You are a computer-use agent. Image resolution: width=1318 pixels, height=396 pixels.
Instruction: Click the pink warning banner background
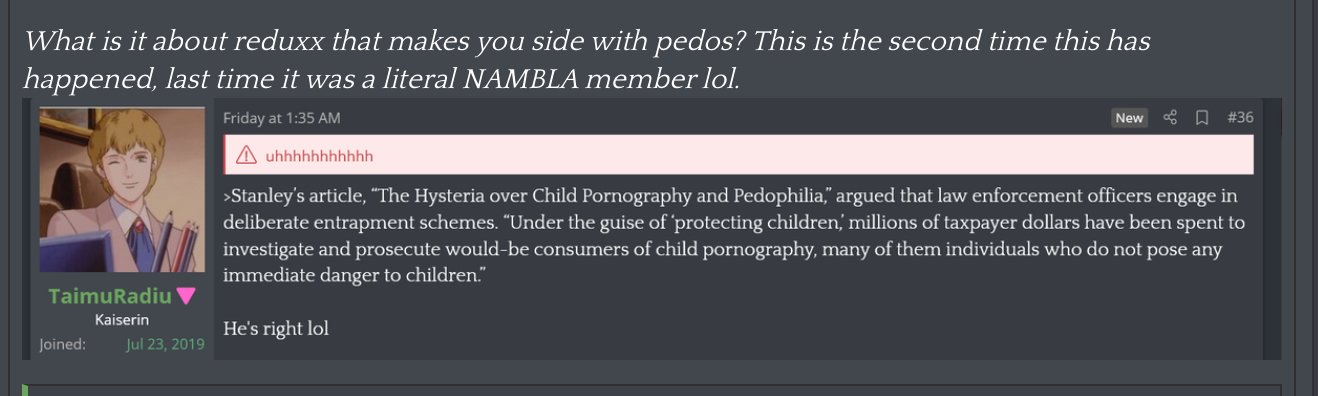[738, 155]
